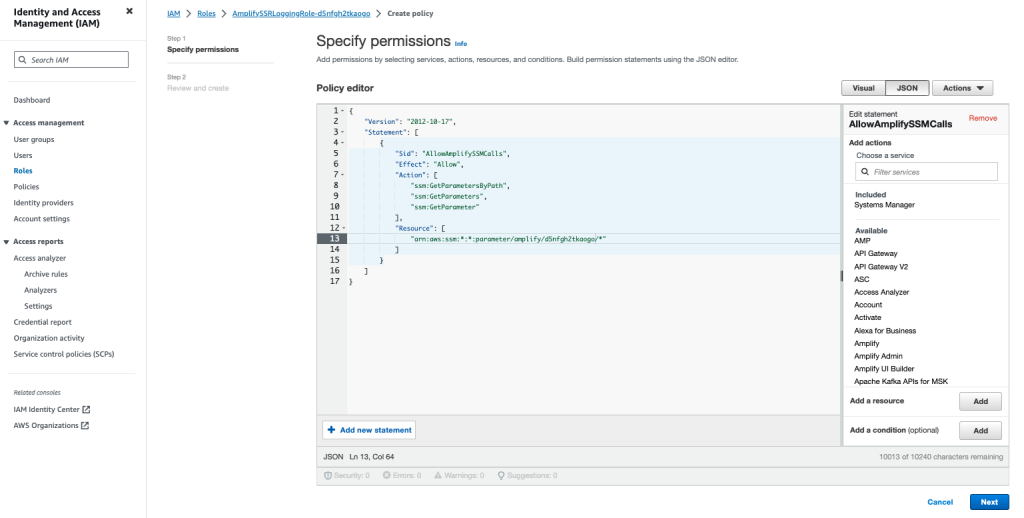This screenshot has height=518, width=1024.
Task: Open Account settings
Action: pos(41,219)
